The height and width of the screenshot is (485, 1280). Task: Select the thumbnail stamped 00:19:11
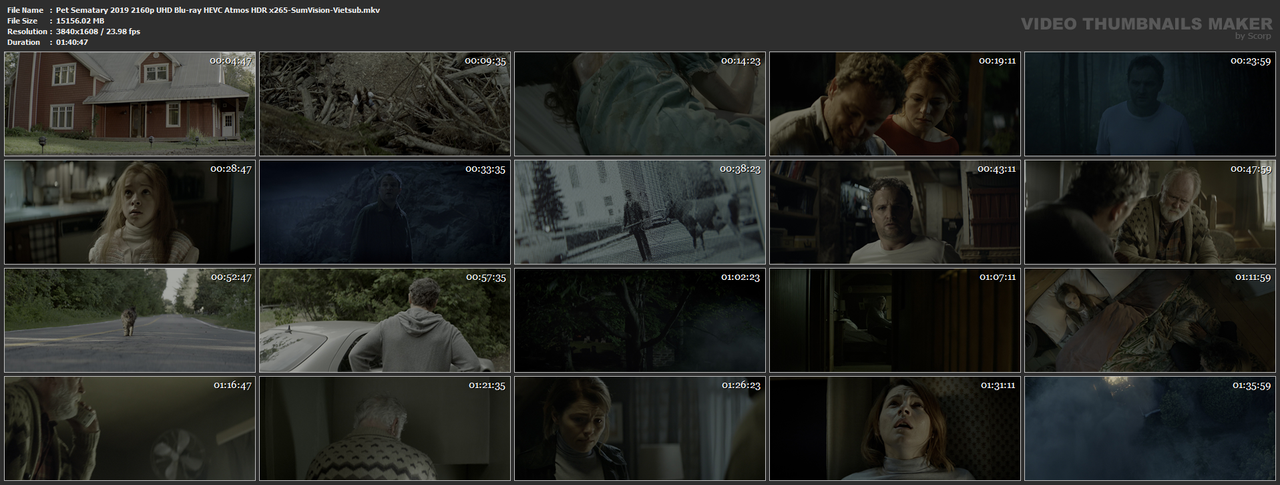(895, 104)
